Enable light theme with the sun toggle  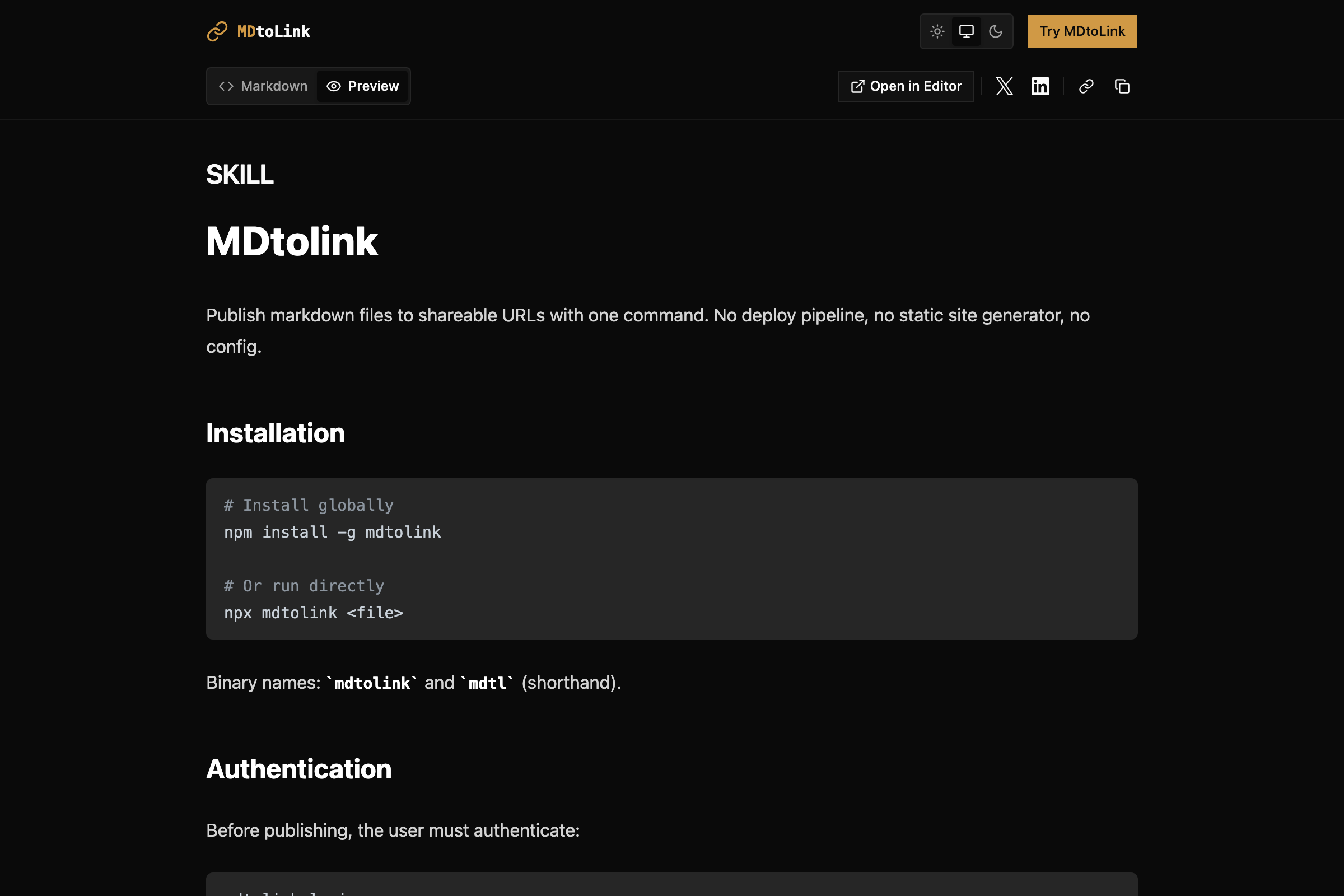pos(936,31)
